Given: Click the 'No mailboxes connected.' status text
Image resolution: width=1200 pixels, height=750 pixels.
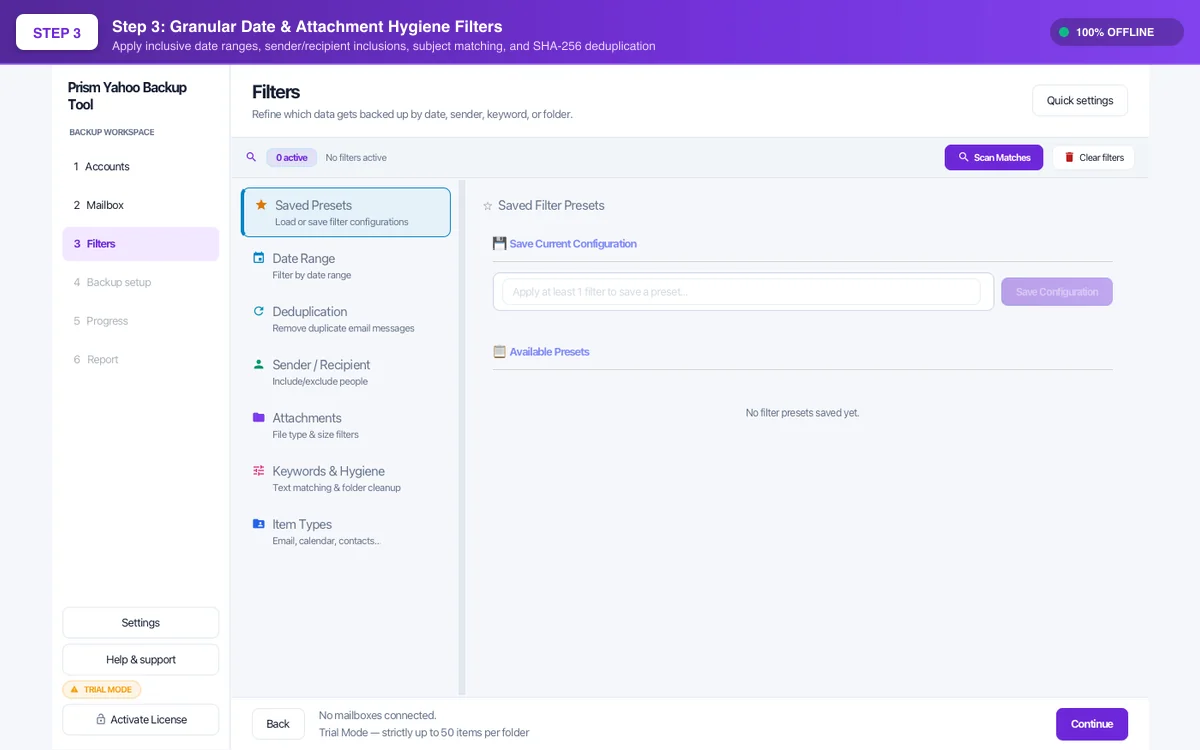Looking at the screenshot, I should click(378, 715).
